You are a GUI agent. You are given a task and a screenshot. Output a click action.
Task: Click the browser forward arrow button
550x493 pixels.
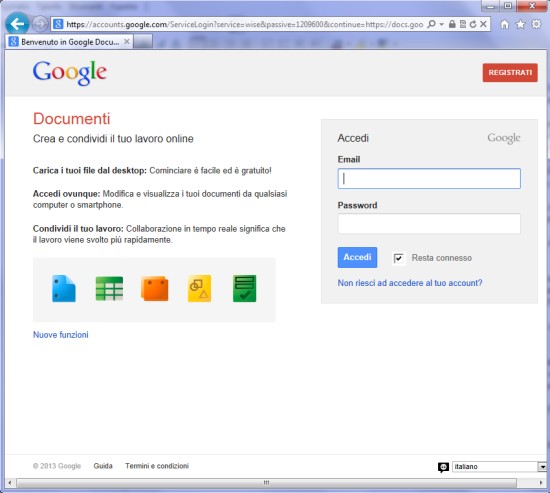(40, 24)
